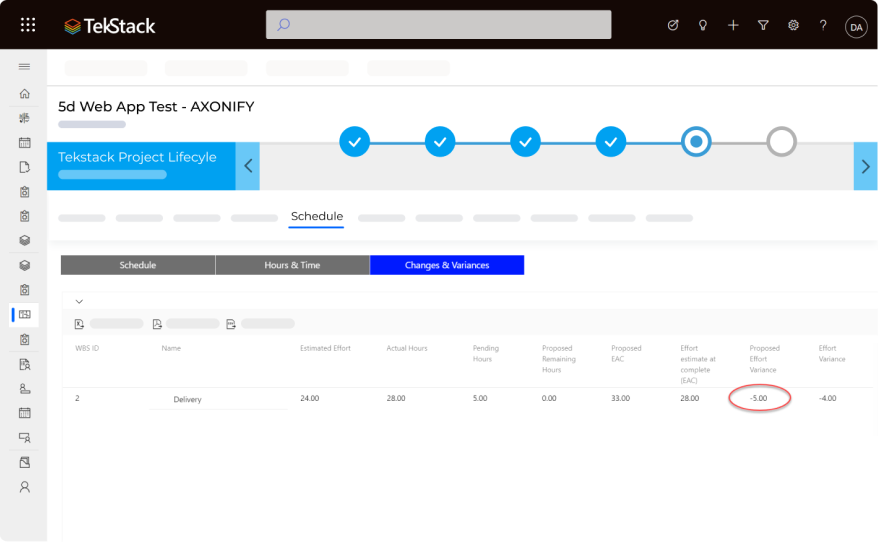Select the Estimated Effort value 24.00
Screen dimensions: 878x542
click(310, 398)
